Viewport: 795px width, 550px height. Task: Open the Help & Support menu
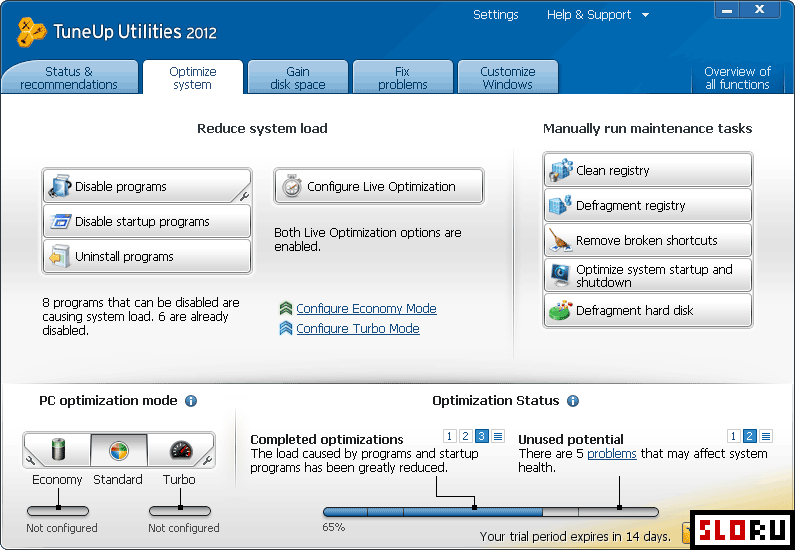(589, 15)
